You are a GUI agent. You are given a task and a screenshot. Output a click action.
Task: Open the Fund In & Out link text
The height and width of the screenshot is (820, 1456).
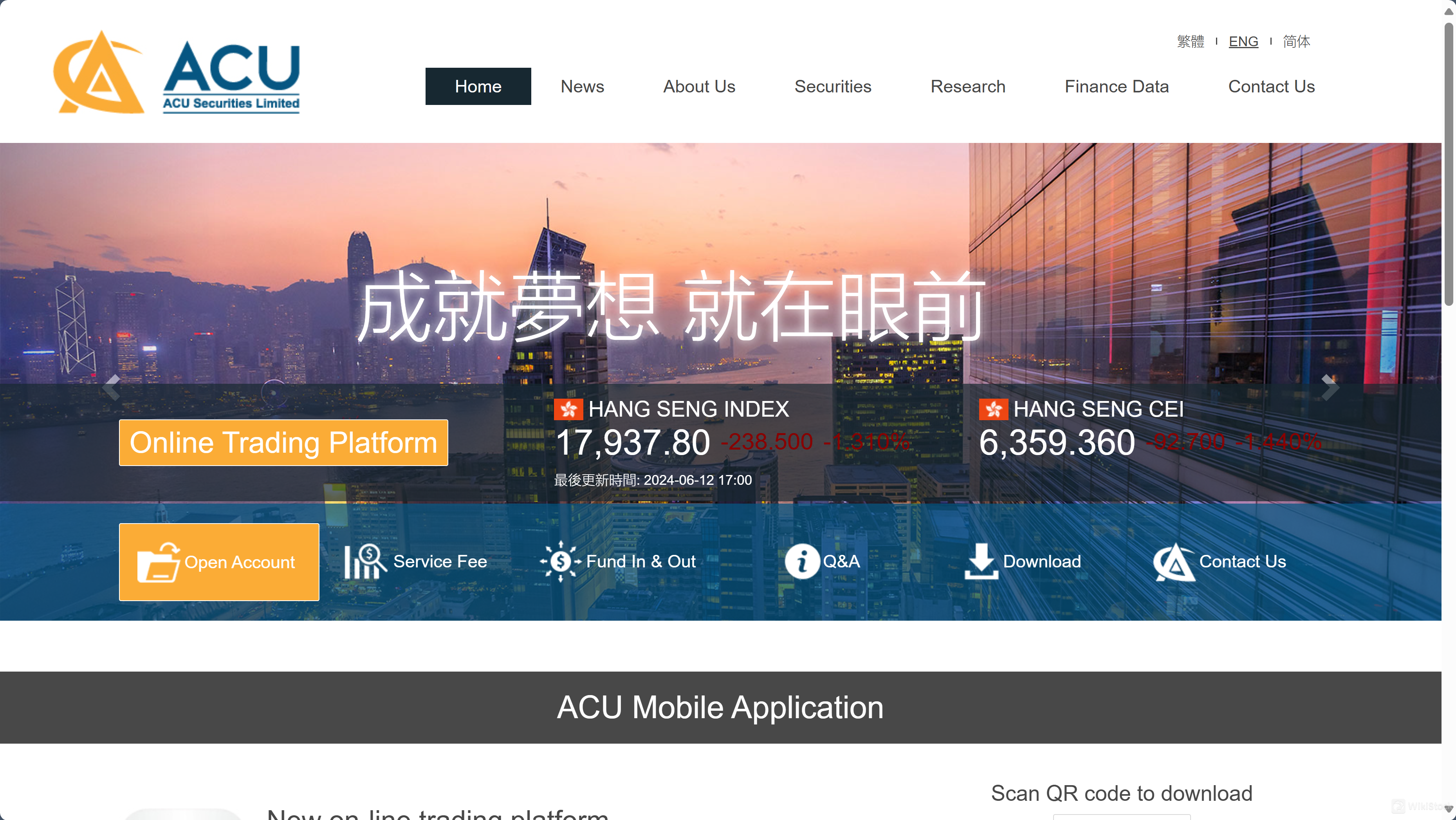coord(641,562)
